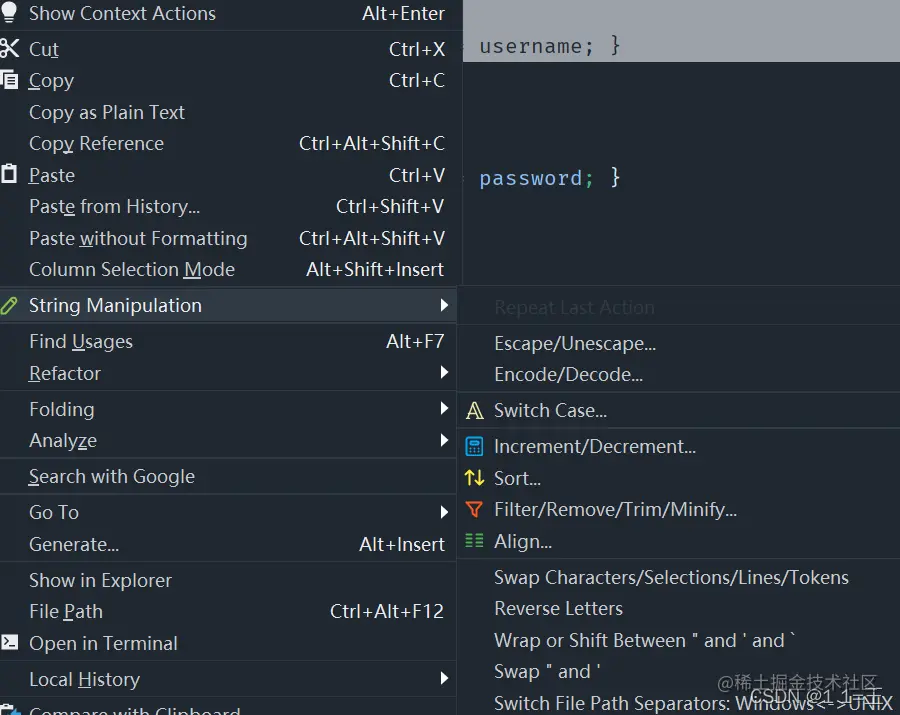
Task: Expand the Go To submenu arrow
Action: click(x=444, y=512)
